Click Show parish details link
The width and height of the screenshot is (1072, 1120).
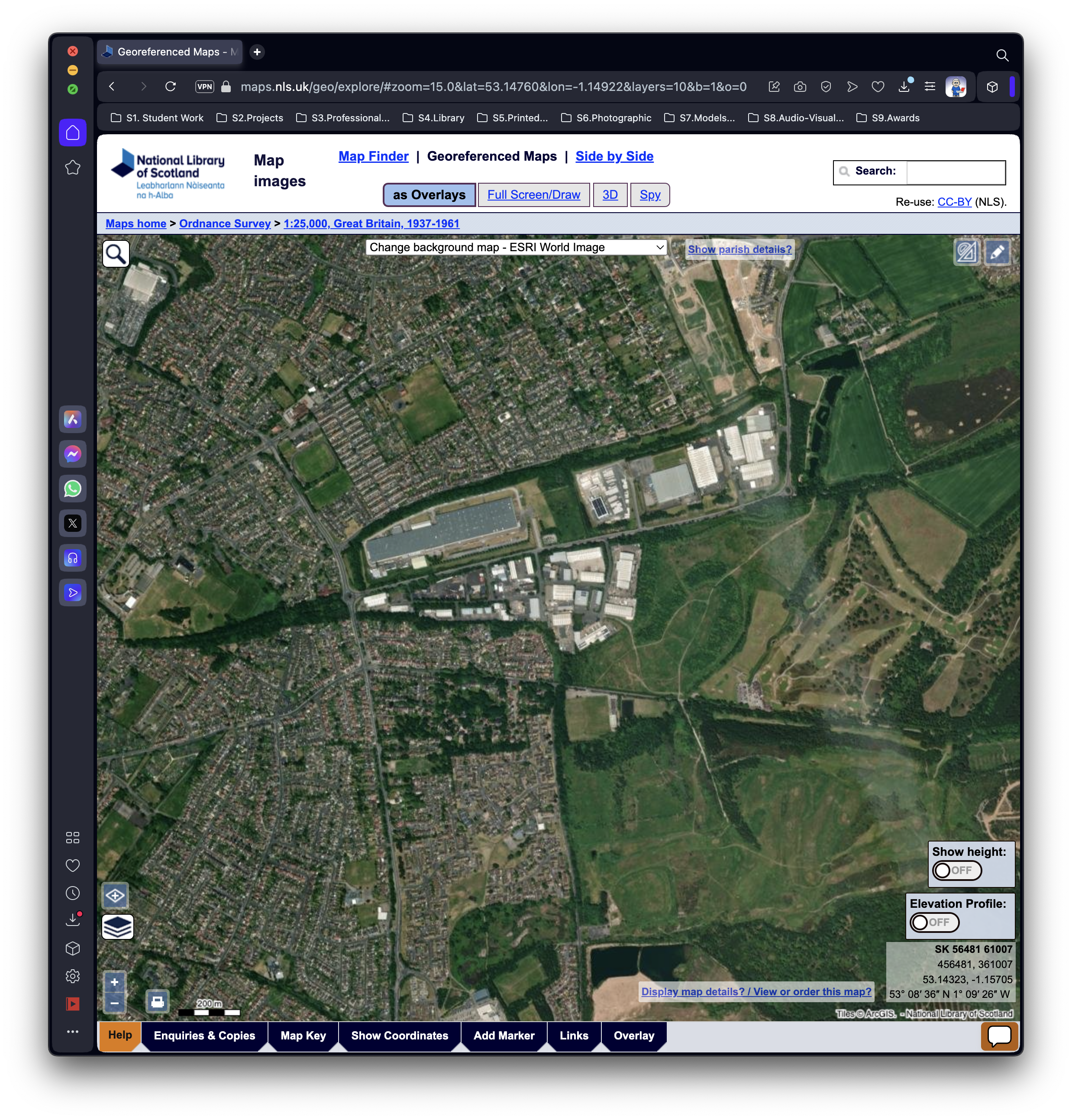pos(739,249)
